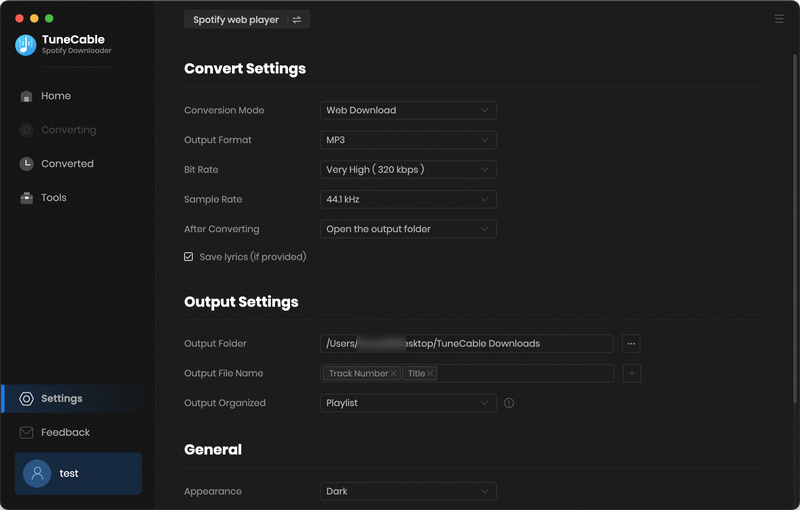800x510 pixels.
Task: Click the Feedback envelope icon
Action: click(x=27, y=432)
